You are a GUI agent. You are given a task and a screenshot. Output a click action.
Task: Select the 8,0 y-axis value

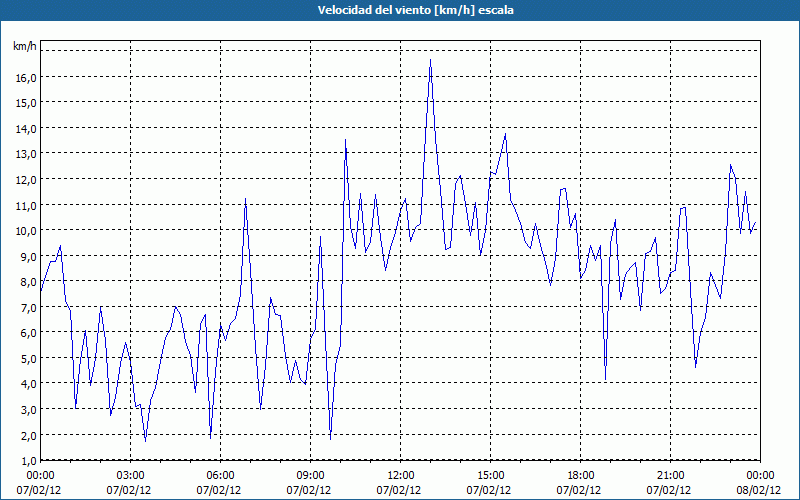tap(28, 282)
